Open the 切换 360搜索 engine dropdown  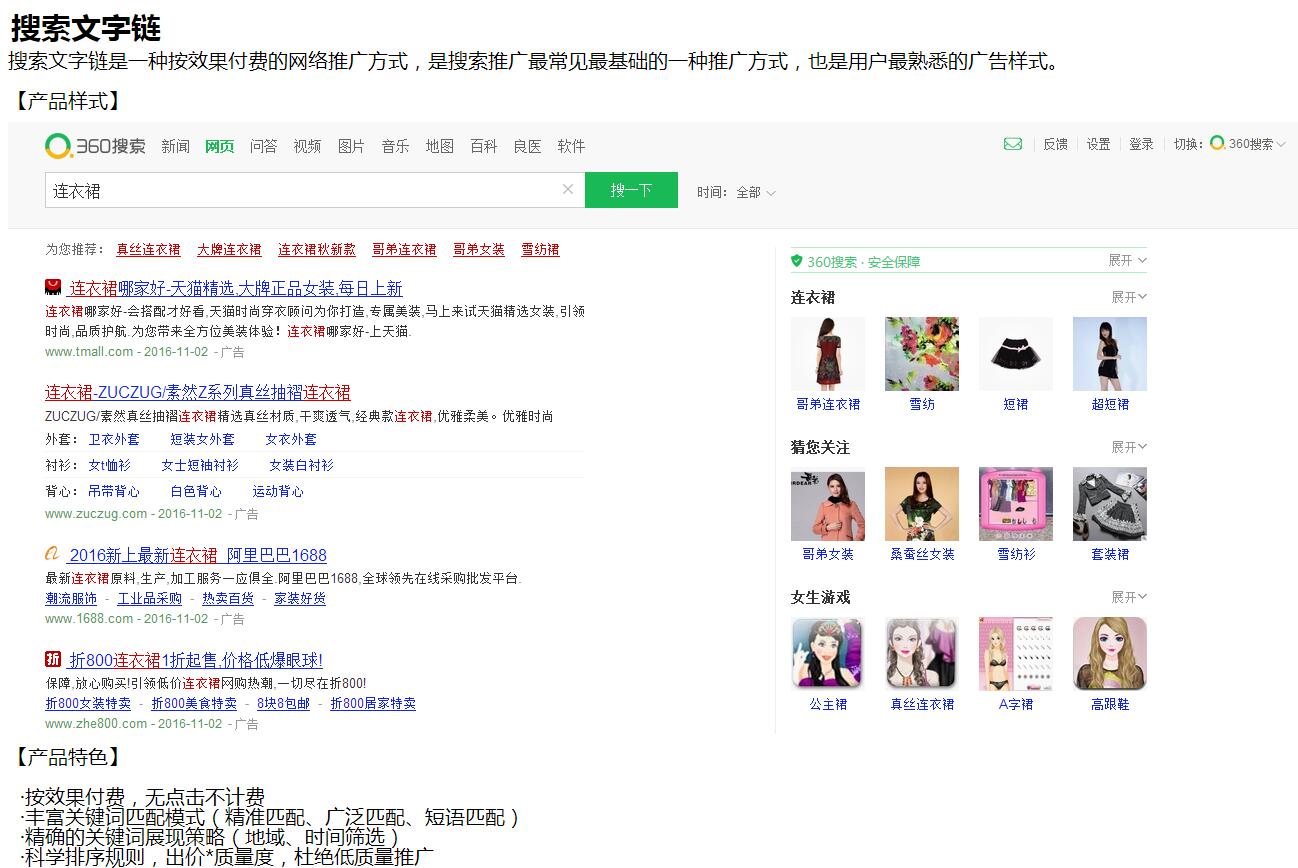(1247, 144)
